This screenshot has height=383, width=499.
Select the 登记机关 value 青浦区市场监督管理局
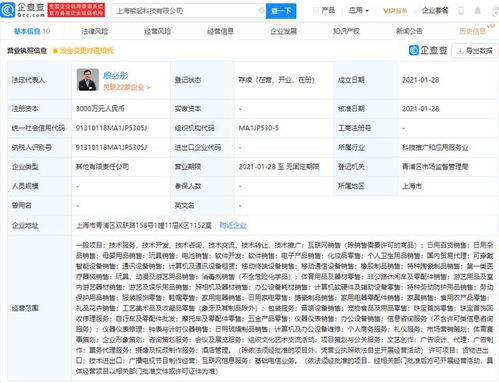pyautogui.click(x=435, y=167)
